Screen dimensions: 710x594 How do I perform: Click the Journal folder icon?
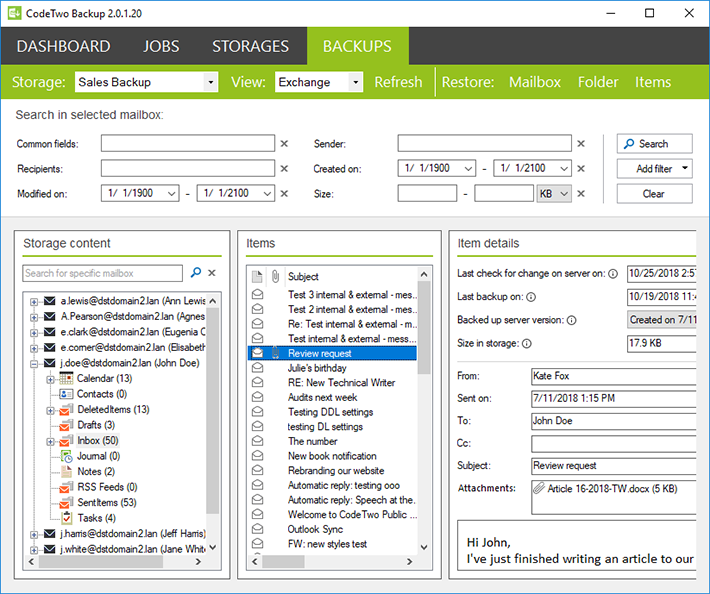point(66,456)
